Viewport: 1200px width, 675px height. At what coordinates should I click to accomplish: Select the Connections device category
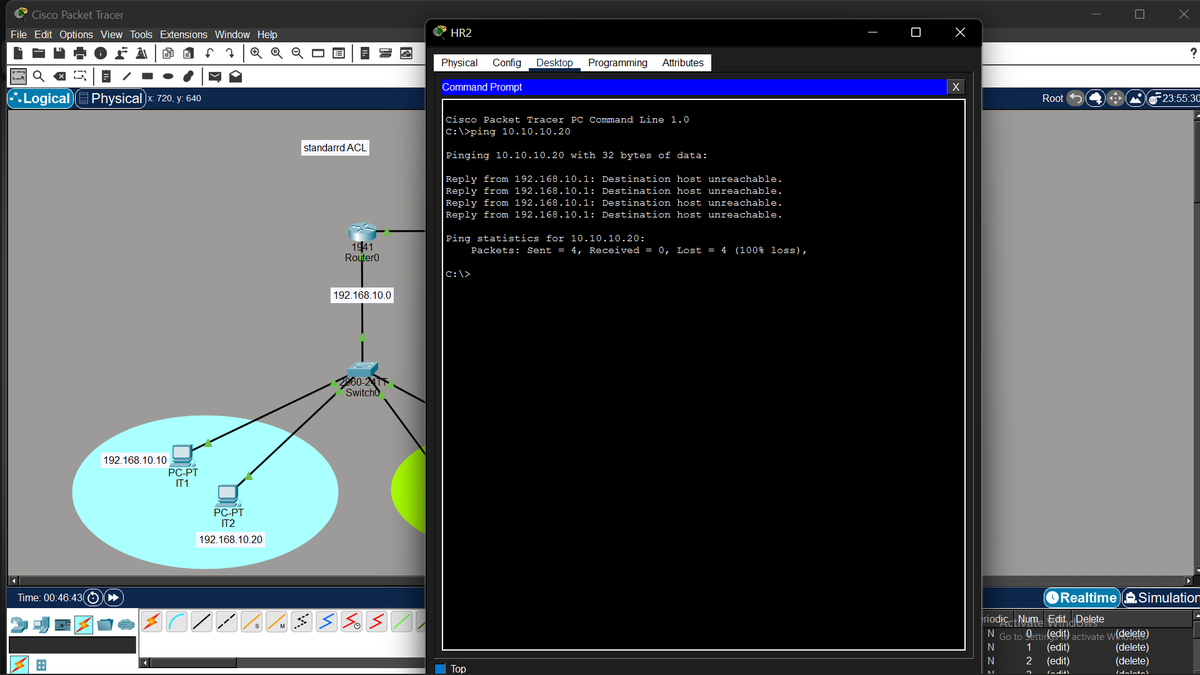pyautogui.click(x=83, y=622)
